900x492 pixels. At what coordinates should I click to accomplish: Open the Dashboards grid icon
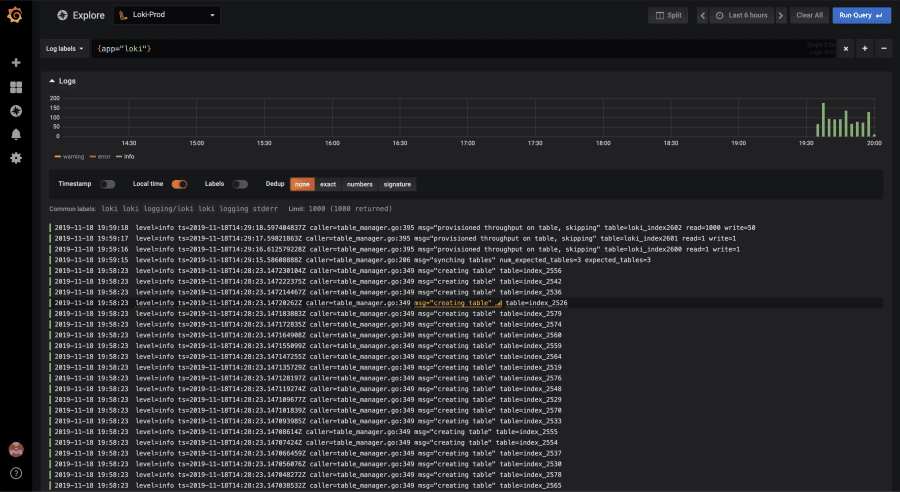click(16, 87)
